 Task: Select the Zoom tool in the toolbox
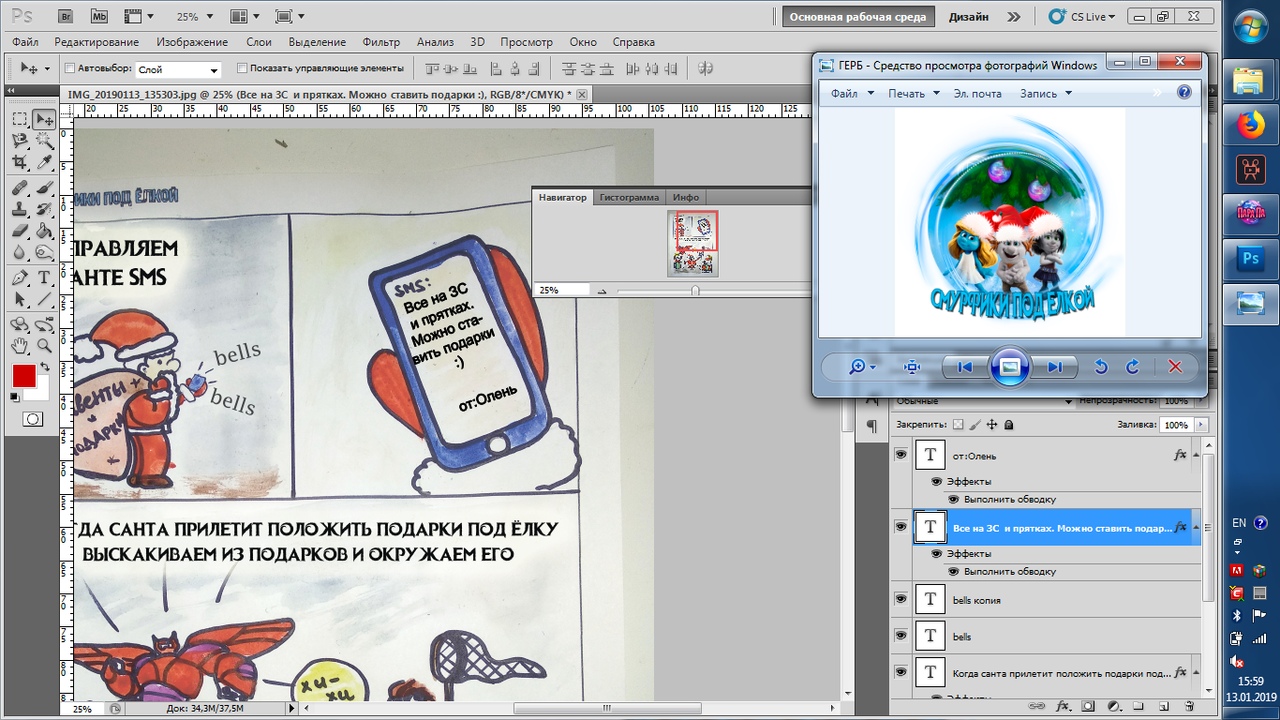point(44,346)
